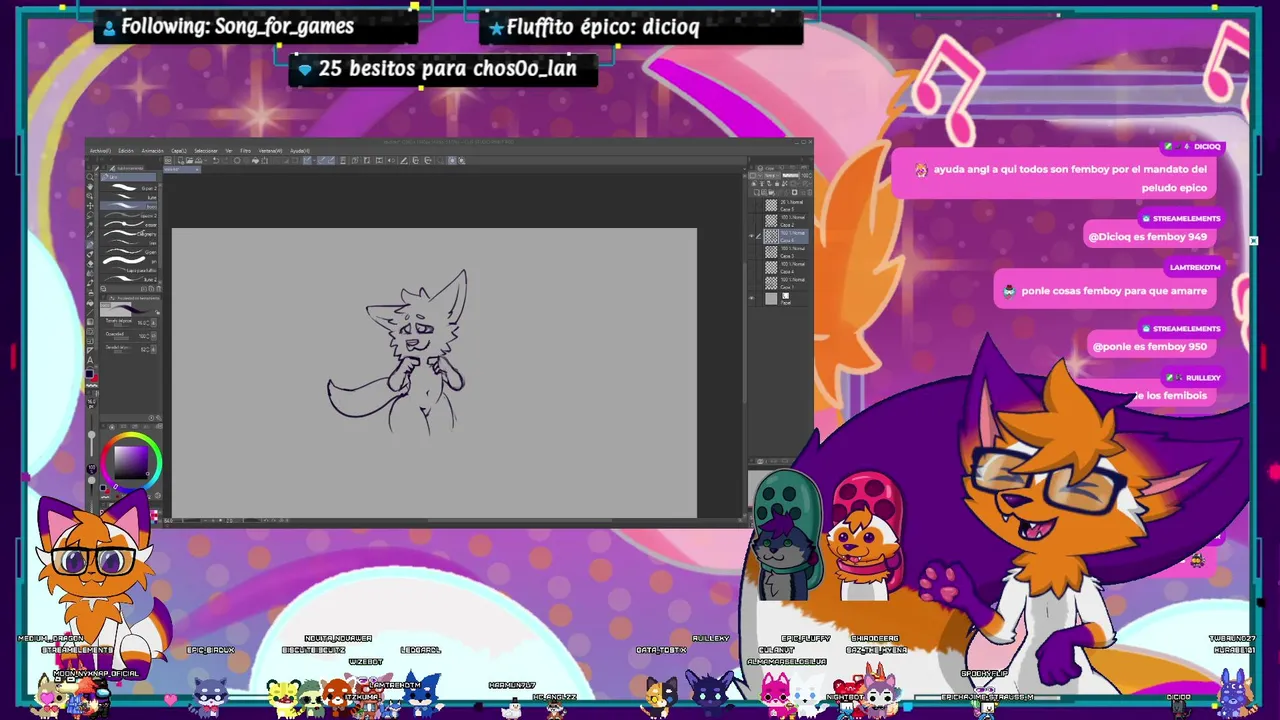Image resolution: width=1280 pixels, height=720 pixels.
Task: Select the Move Layer tool
Action: click(90, 206)
